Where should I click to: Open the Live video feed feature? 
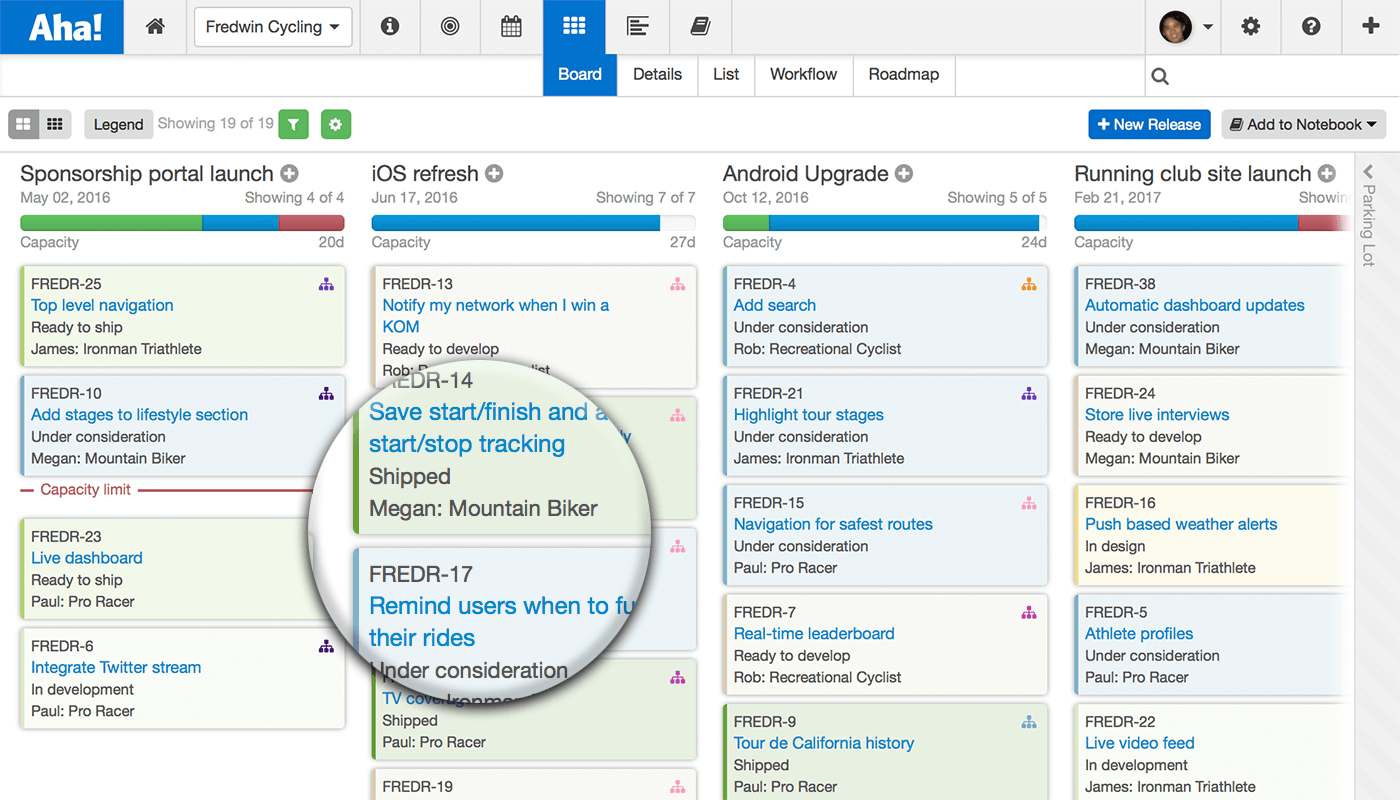point(1140,743)
